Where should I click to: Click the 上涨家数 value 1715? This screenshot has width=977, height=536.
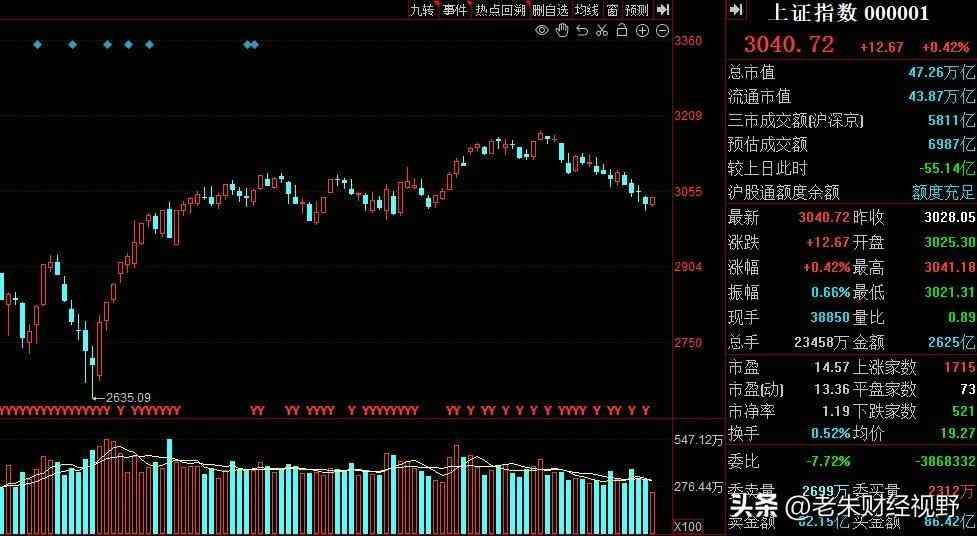pyautogui.click(x=960, y=367)
